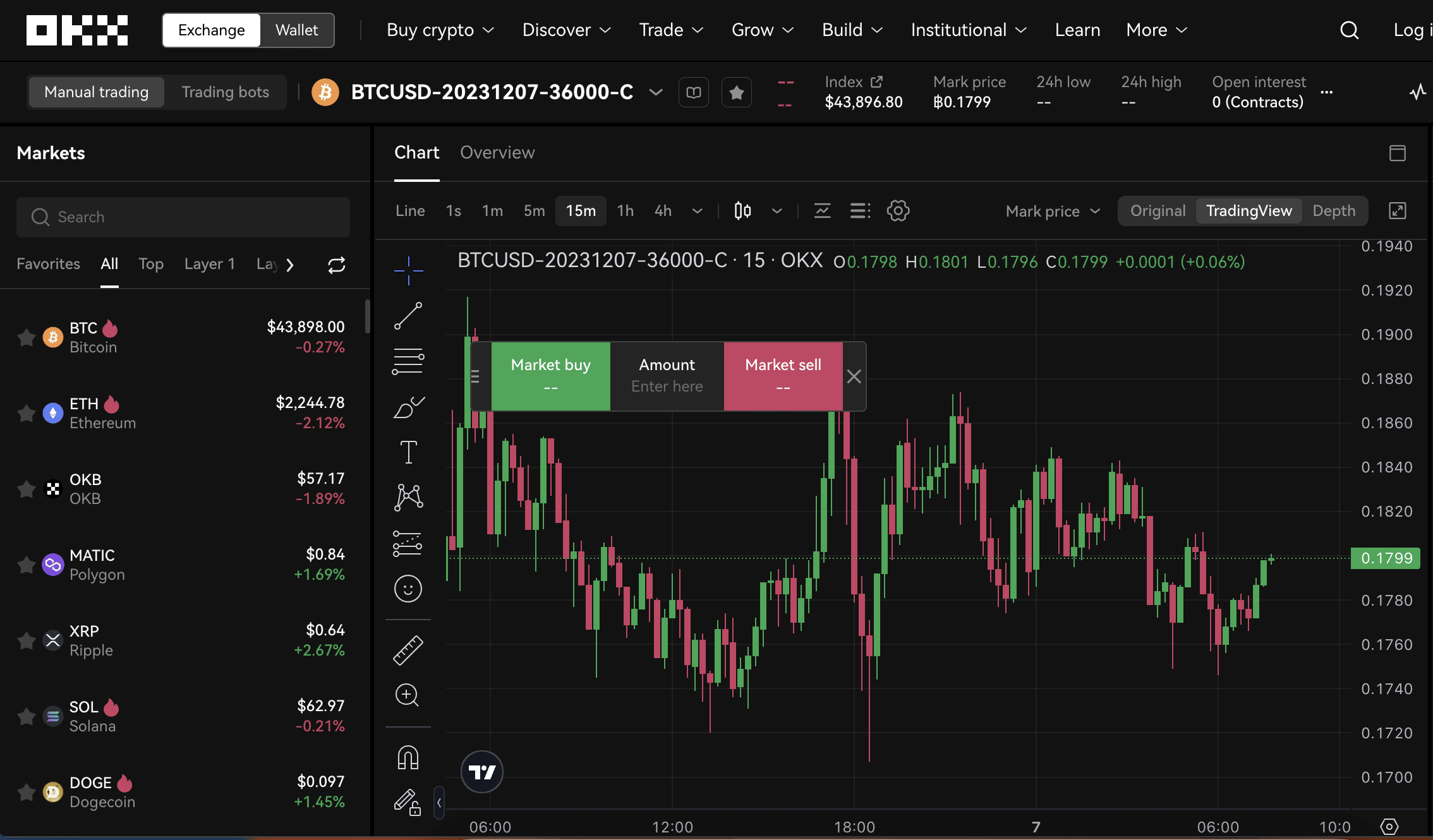Show the Favorites market filter
This screenshot has width=1433, height=840.
(48, 264)
